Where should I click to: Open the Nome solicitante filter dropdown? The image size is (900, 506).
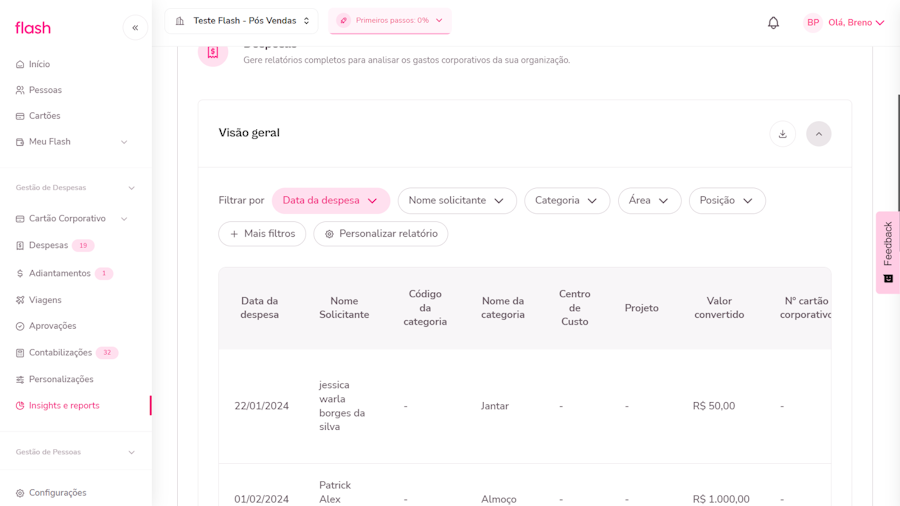[457, 201]
